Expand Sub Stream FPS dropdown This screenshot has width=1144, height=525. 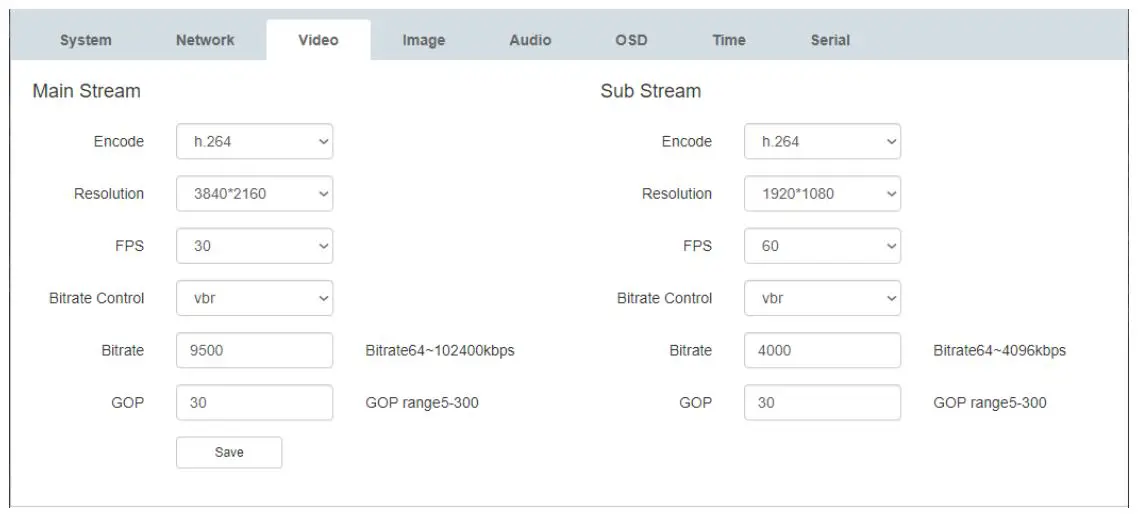[822, 246]
